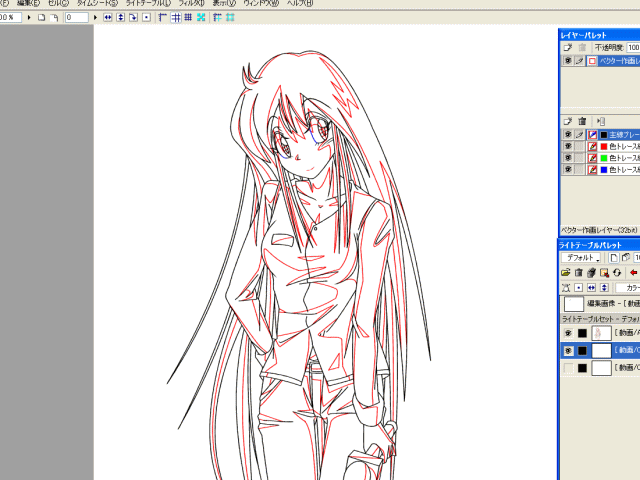Click the green color swatch in layer list
Image resolution: width=640 pixels, height=480 pixels.
pyautogui.click(x=604, y=158)
